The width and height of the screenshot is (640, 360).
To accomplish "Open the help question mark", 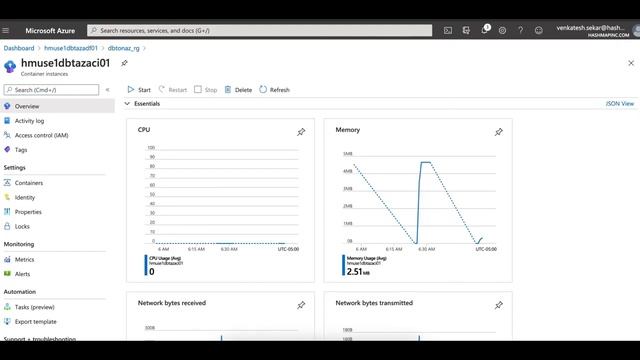I will point(520,31).
